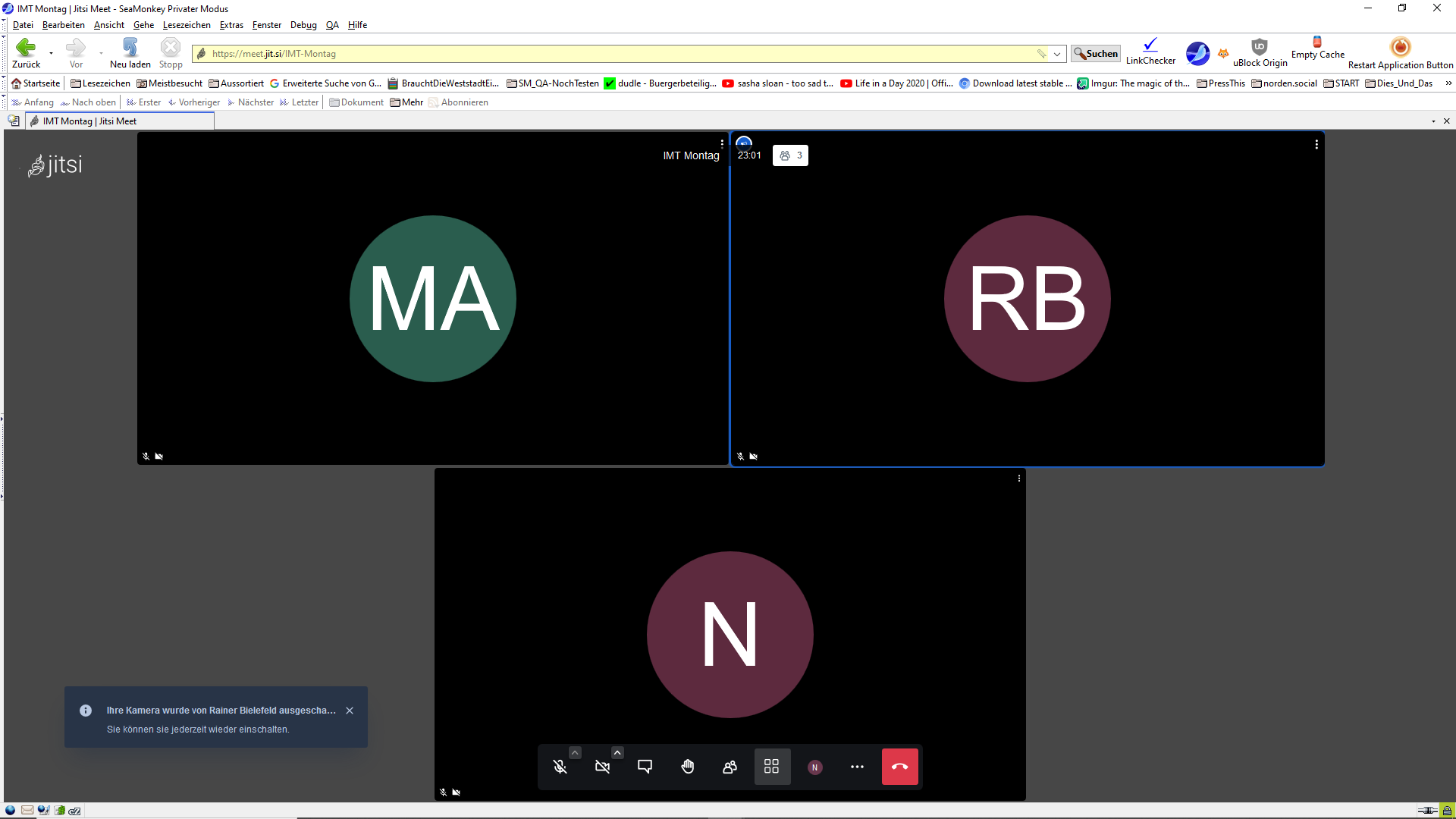Open ChatZilla from status bar
1456x819 pixels.
[75, 811]
